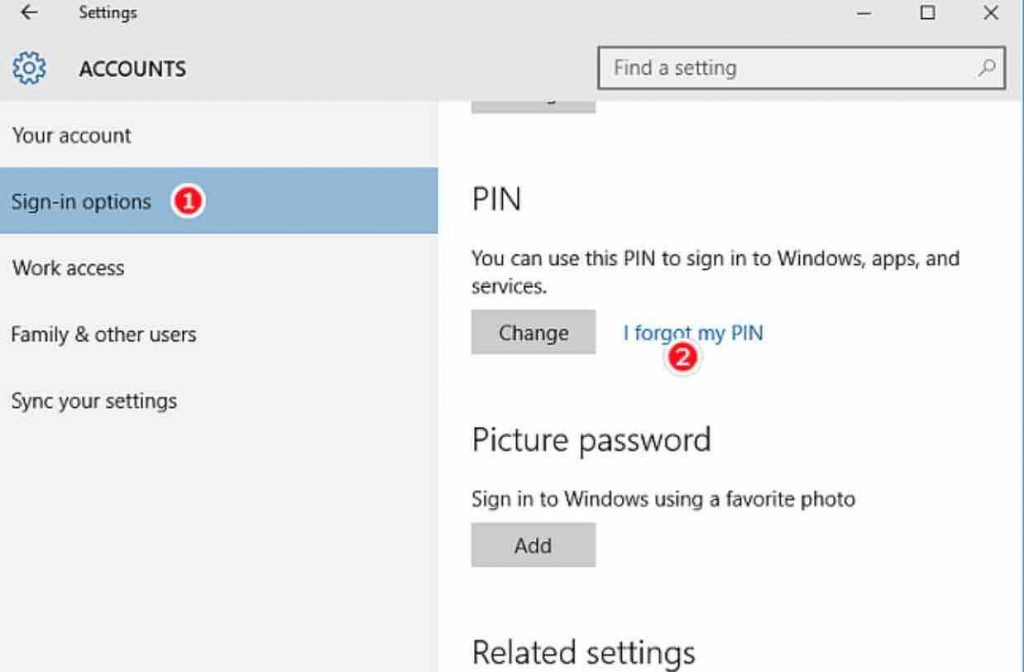Select Your account in the sidebar

pyautogui.click(x=71, y=135)
